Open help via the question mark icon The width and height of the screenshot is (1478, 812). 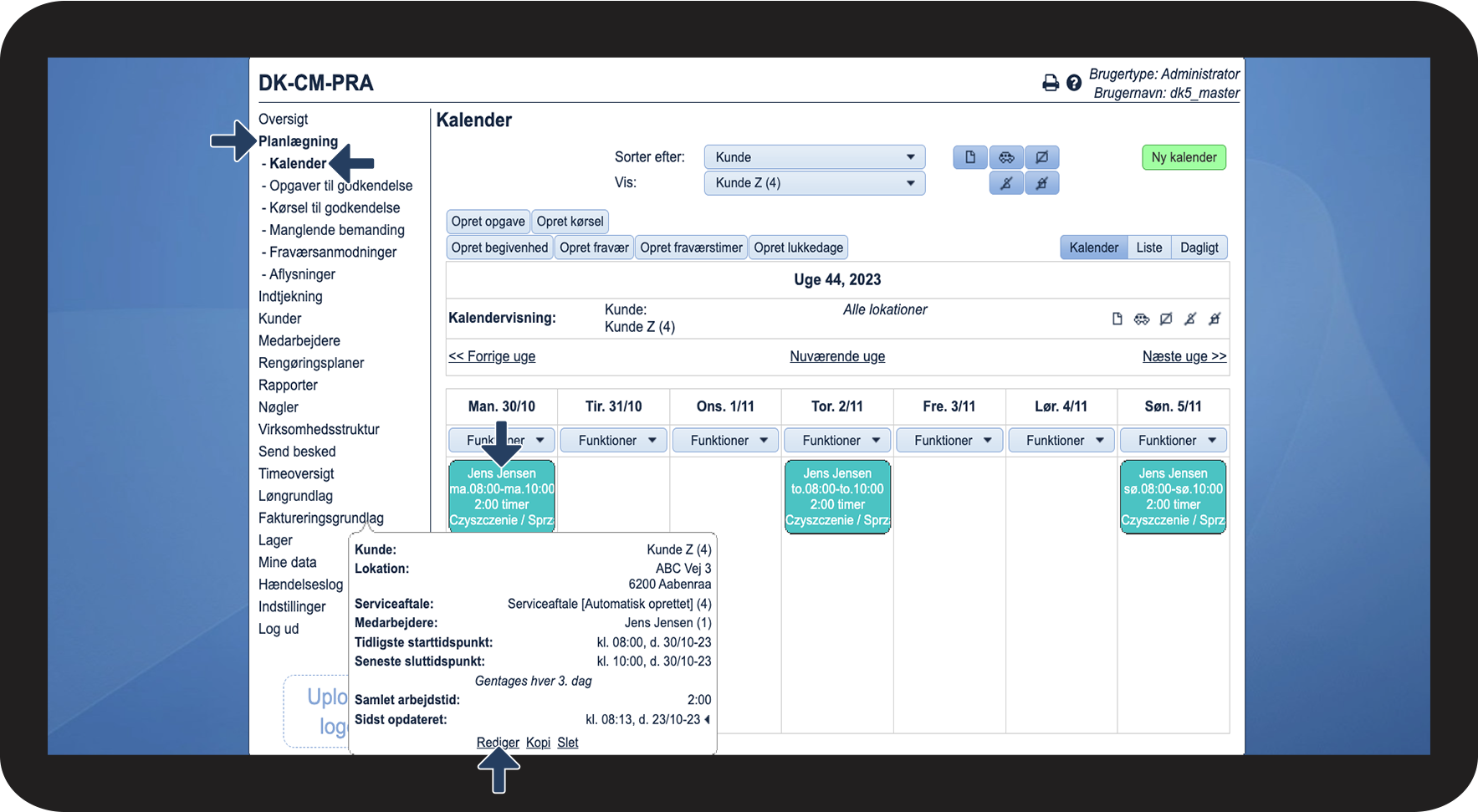point(1074,83)
